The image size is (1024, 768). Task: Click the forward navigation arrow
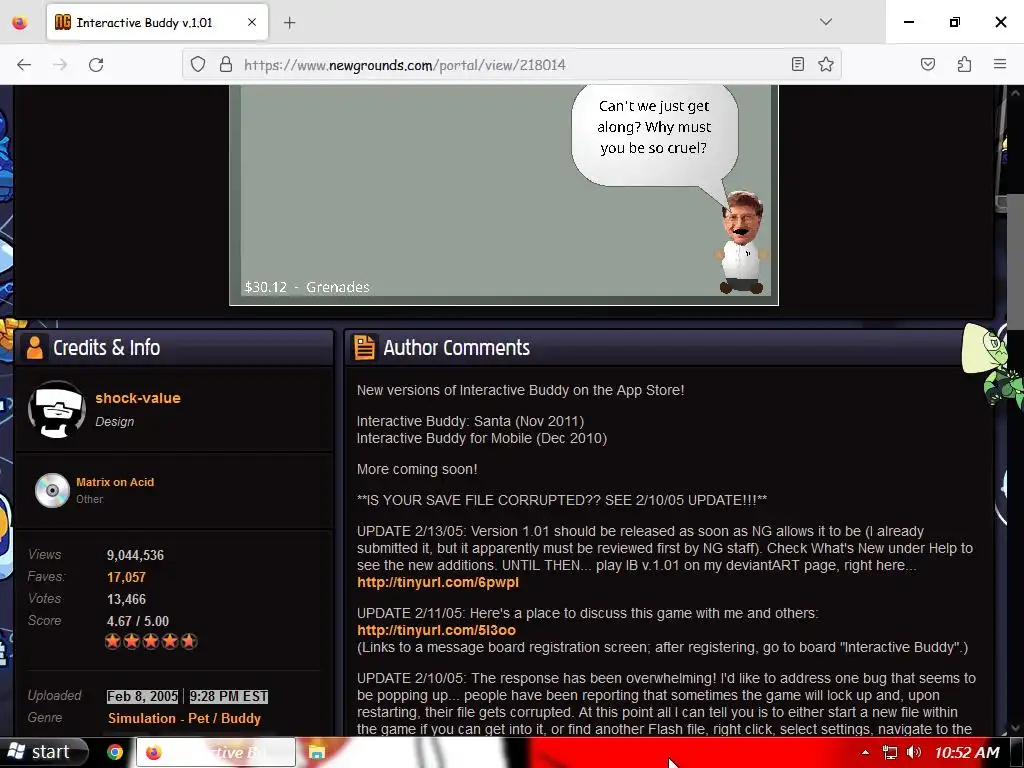(x=60, y=65)
